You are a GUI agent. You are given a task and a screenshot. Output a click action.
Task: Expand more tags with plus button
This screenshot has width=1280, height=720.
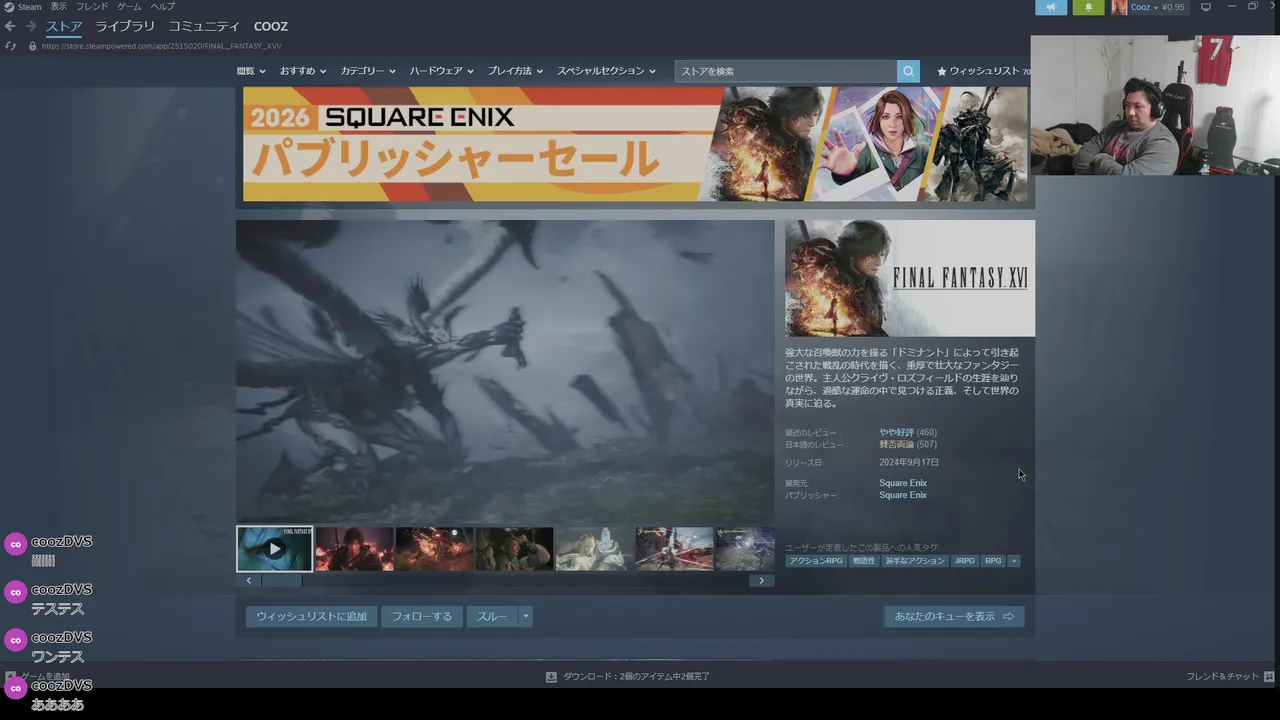1014,561
